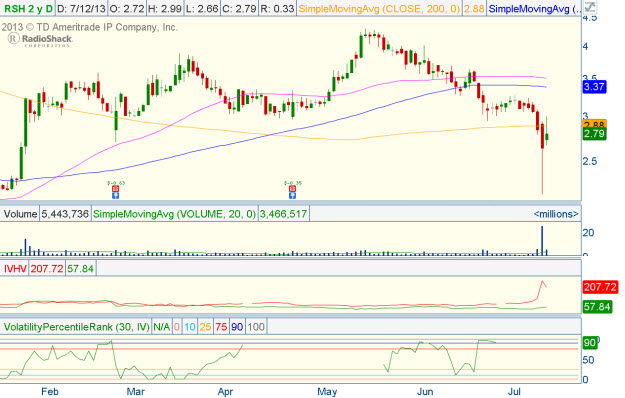Image resolution: width=625 pixels, height=398 pixels.
Task: Click the 2.5 price axis label
Action: (x=591, y=162)
